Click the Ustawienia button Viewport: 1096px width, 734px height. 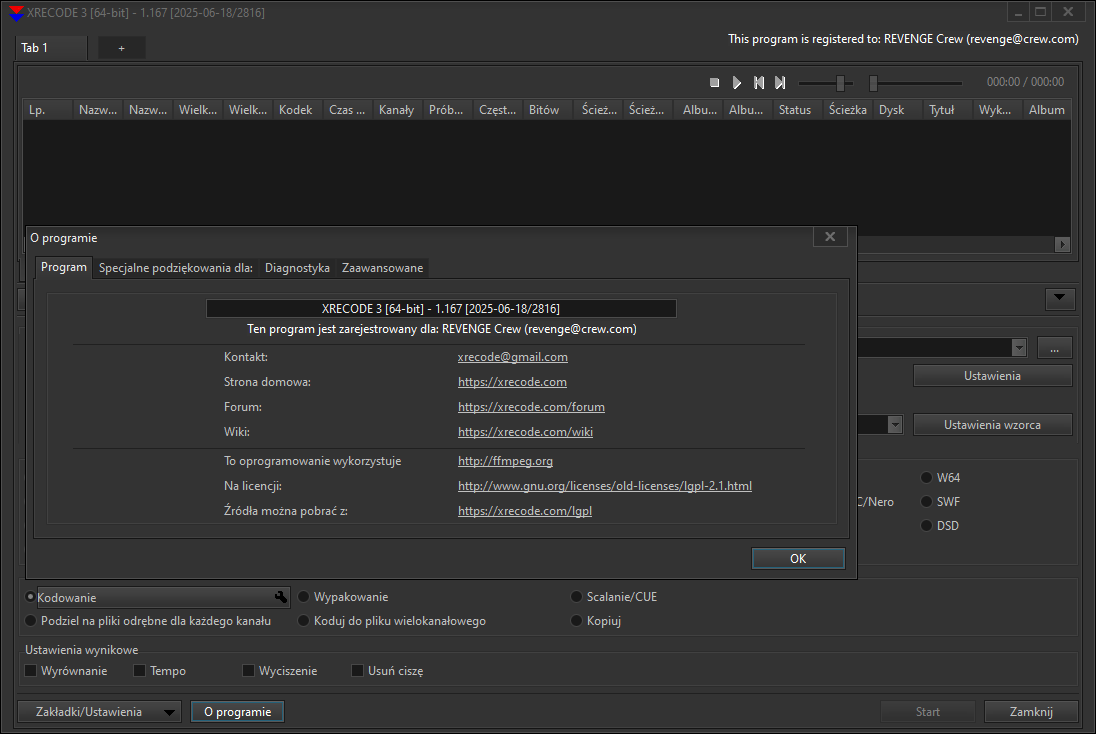coord(992,375)
